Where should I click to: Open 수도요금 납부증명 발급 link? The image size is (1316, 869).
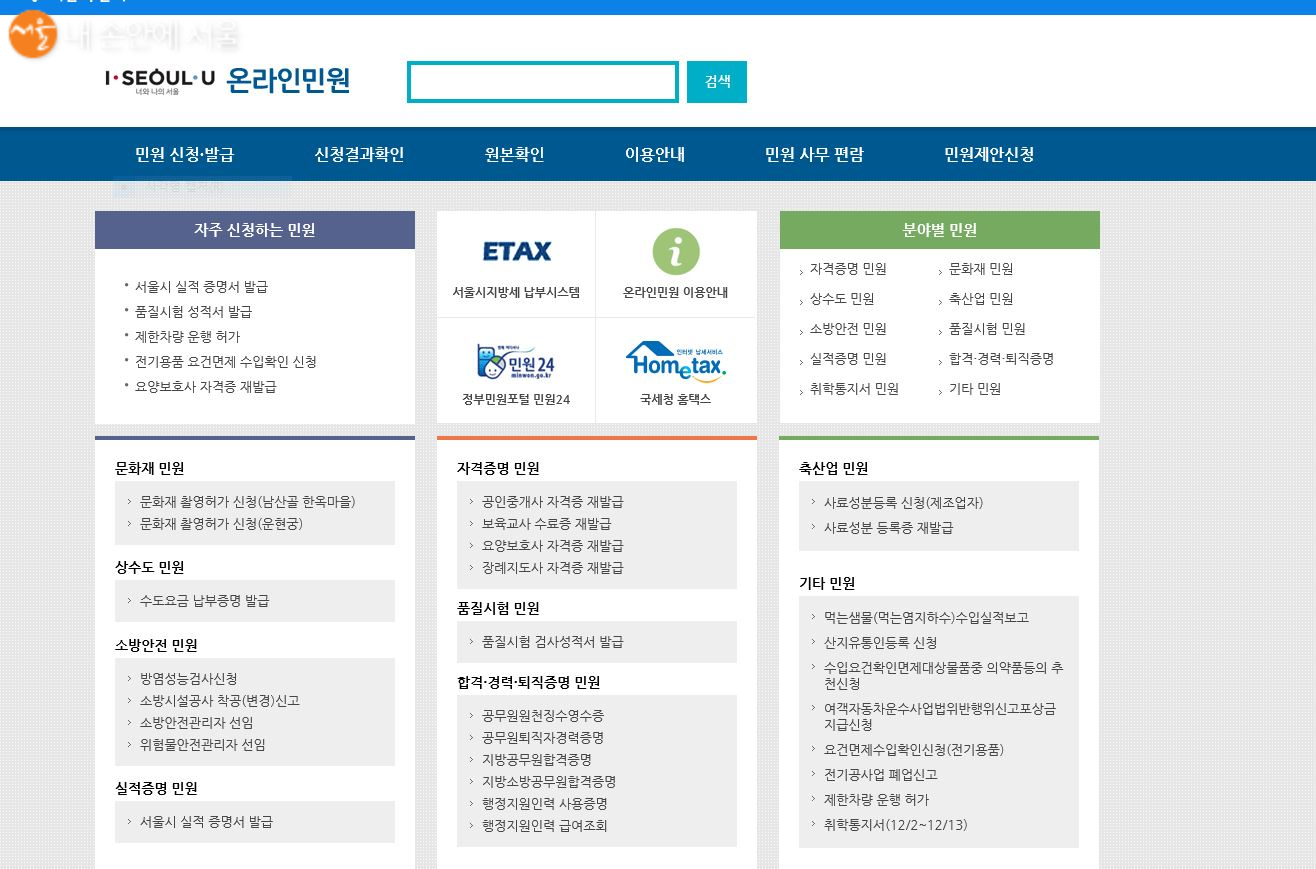(204, 601)
